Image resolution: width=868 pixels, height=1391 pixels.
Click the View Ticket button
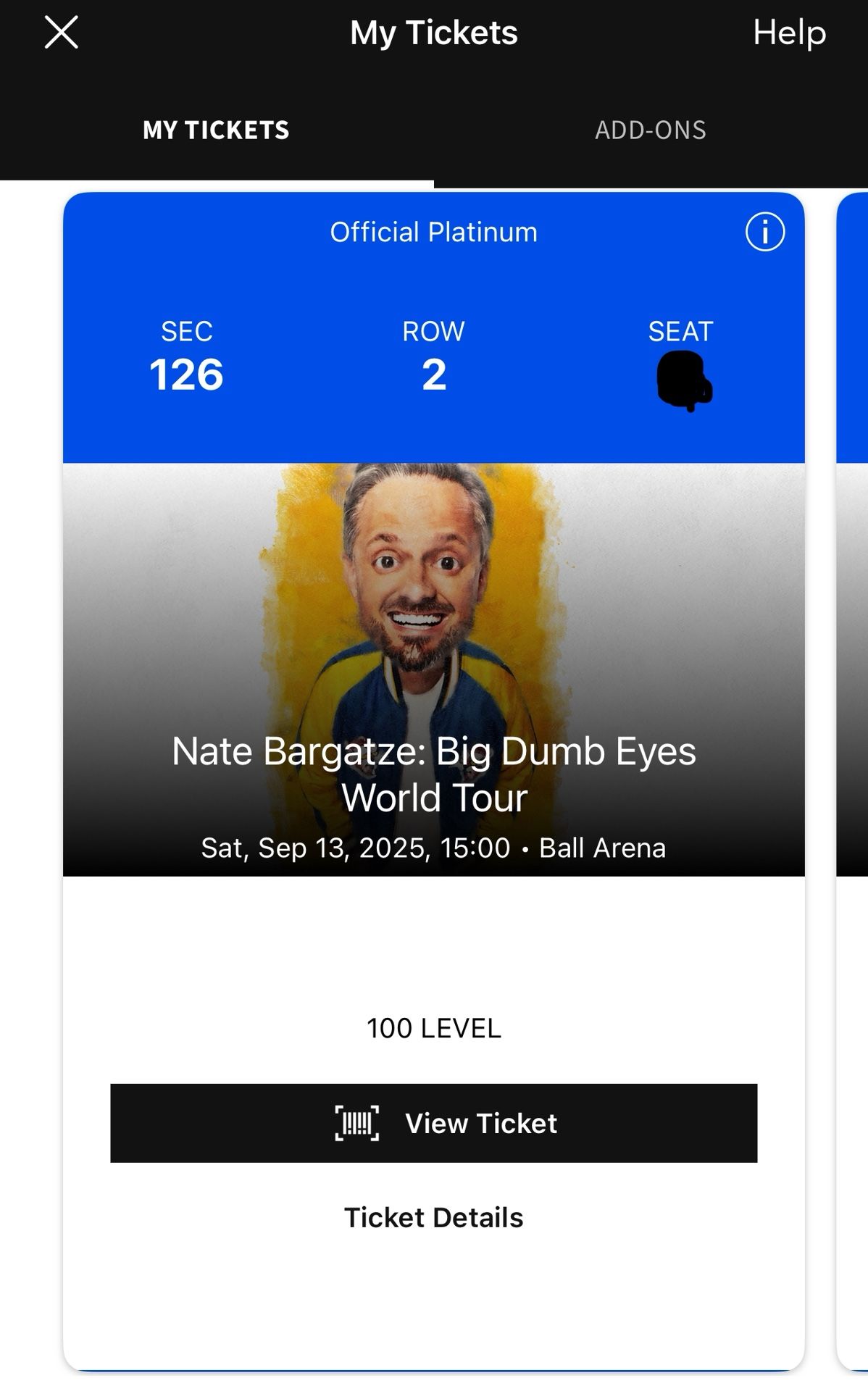point(433,1123)
